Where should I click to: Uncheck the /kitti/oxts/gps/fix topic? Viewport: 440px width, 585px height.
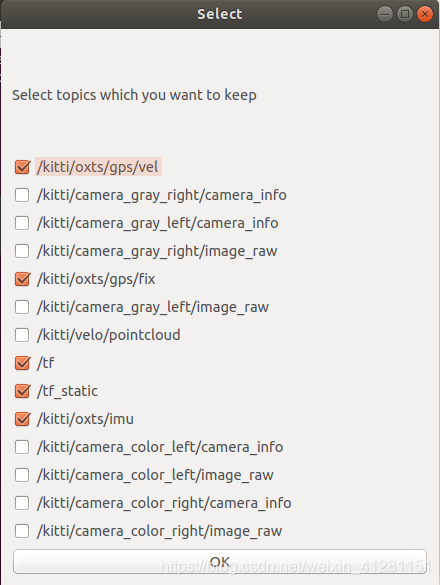click(22, 279)
